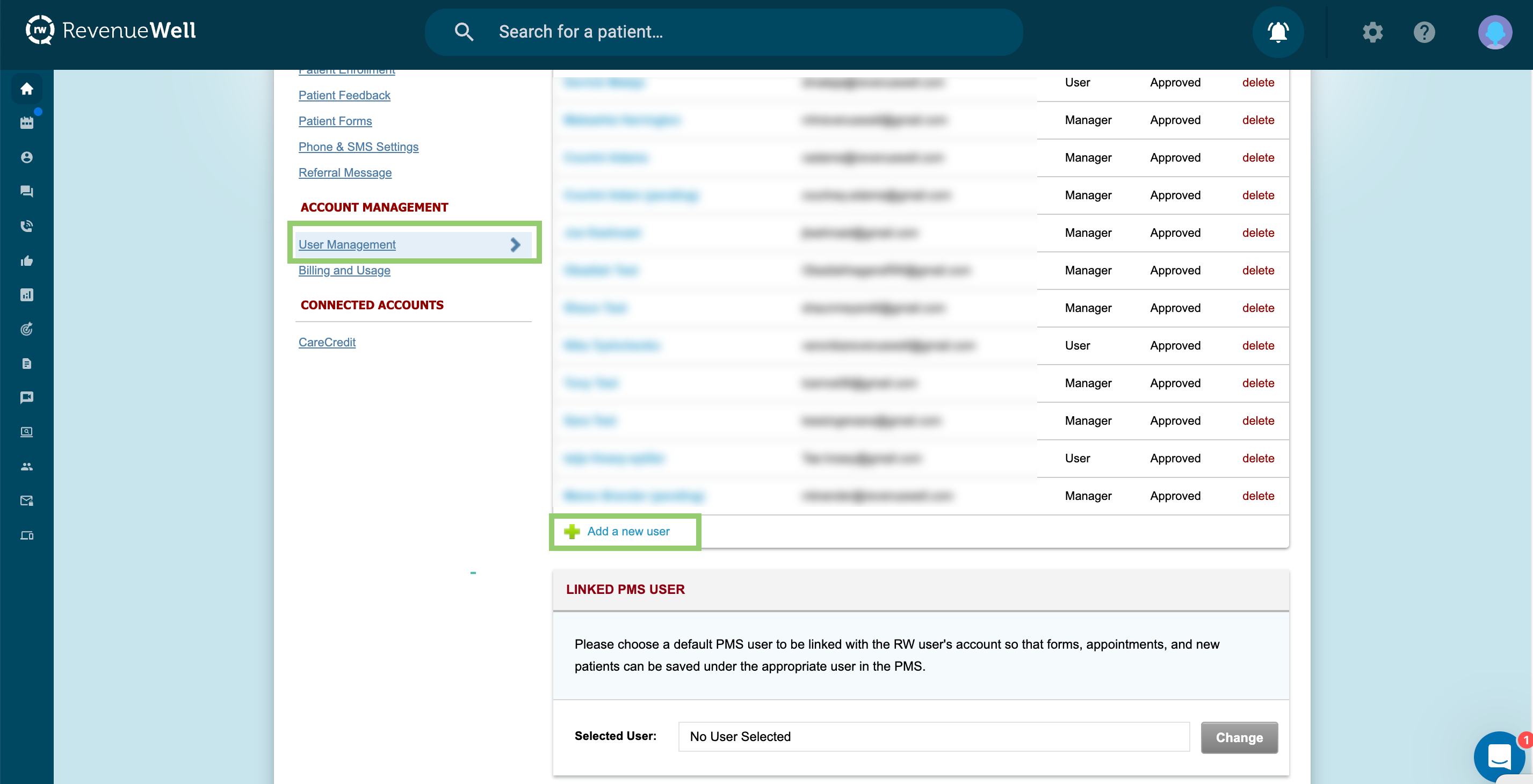
Task: Click the LINKED PMS USER heading
Action: coord(625,590)
